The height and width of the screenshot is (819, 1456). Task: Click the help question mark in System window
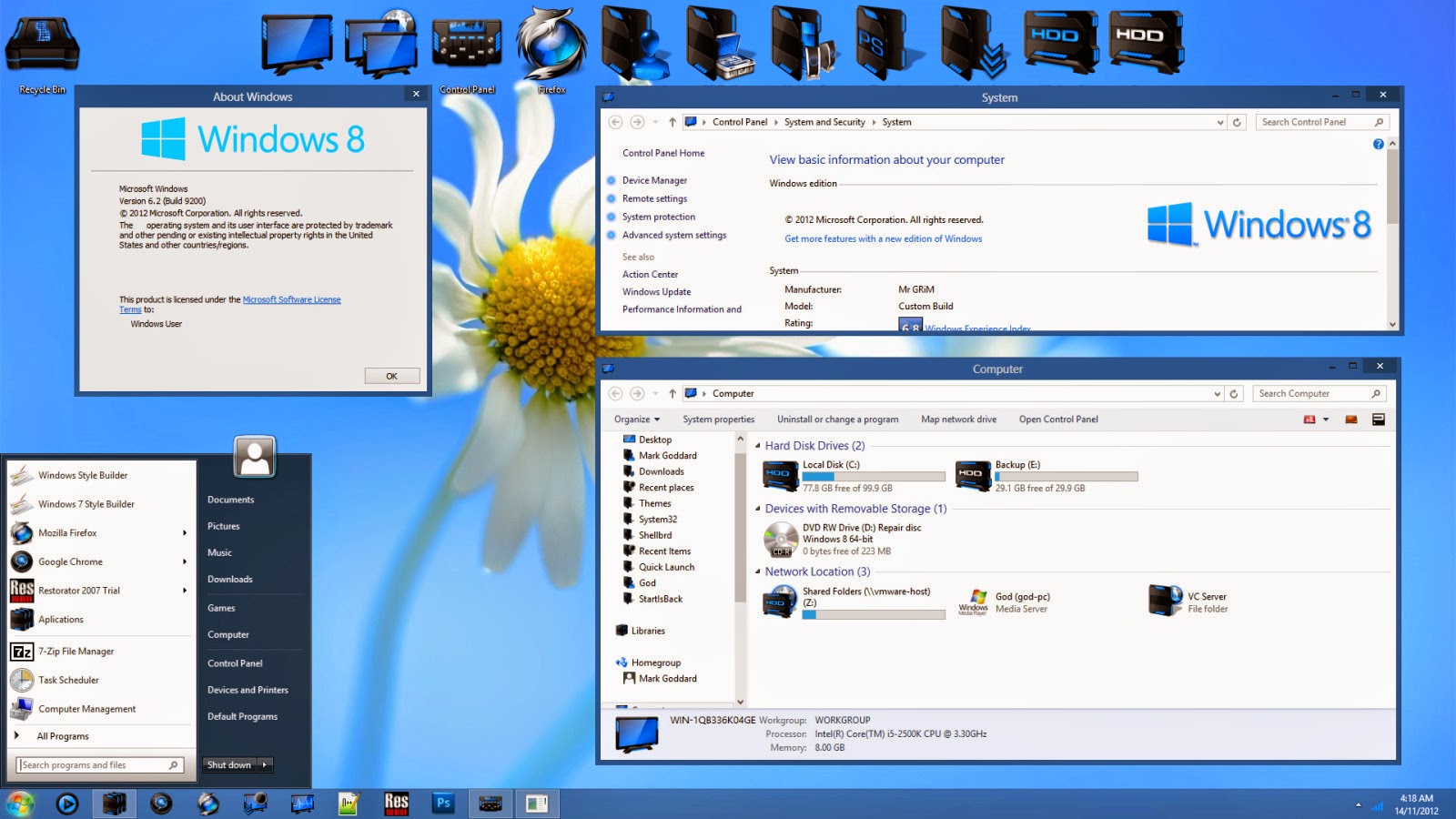[x=1379, y=144]
